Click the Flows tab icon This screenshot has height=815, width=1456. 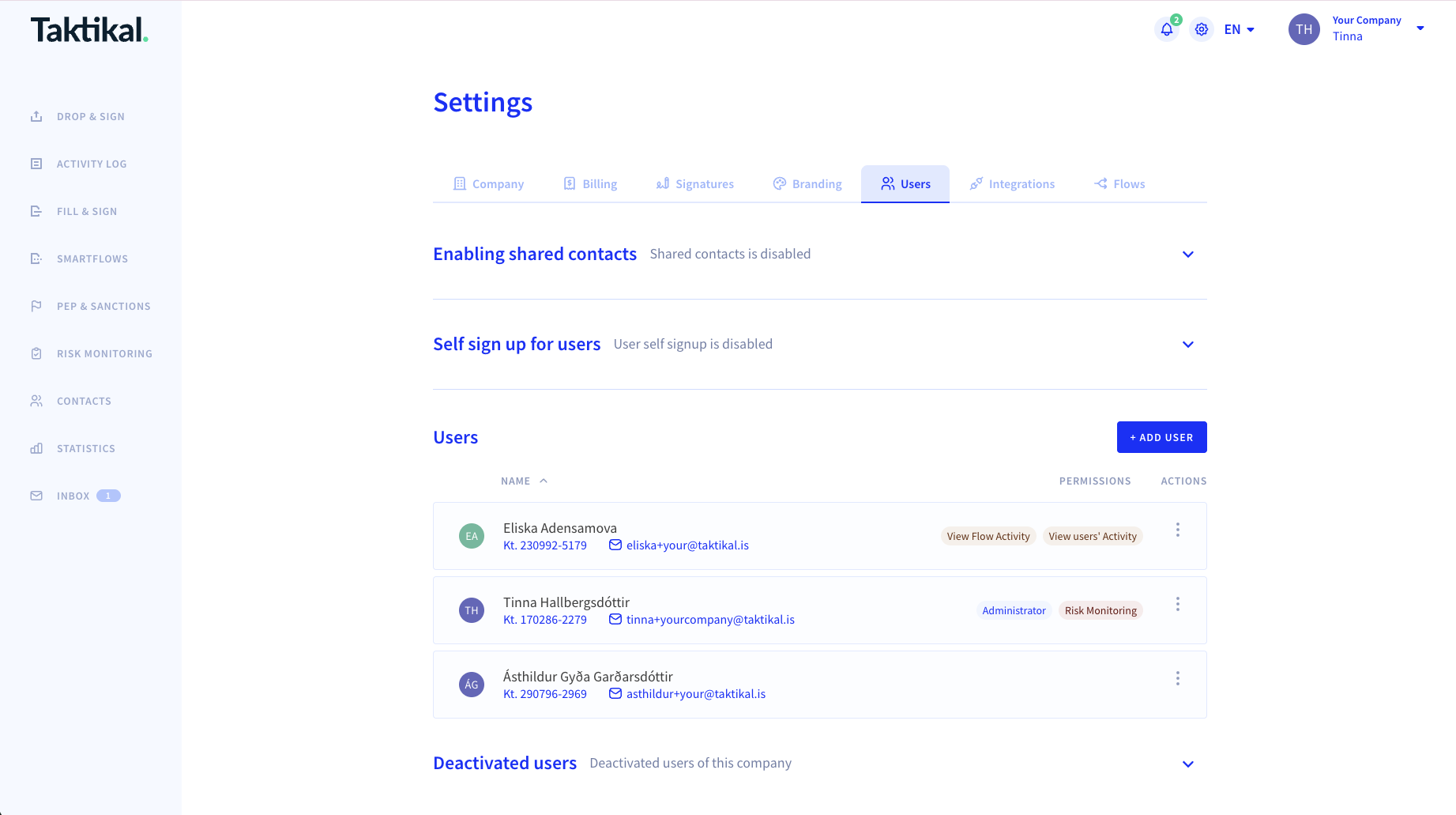point(1100,183)
